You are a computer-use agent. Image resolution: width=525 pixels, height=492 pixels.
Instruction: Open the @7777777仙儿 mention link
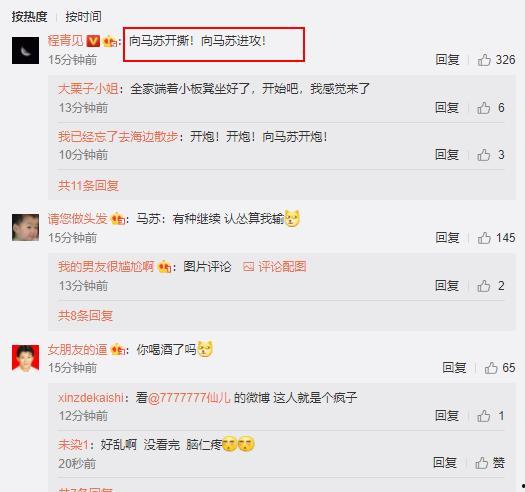coord(189,398)
